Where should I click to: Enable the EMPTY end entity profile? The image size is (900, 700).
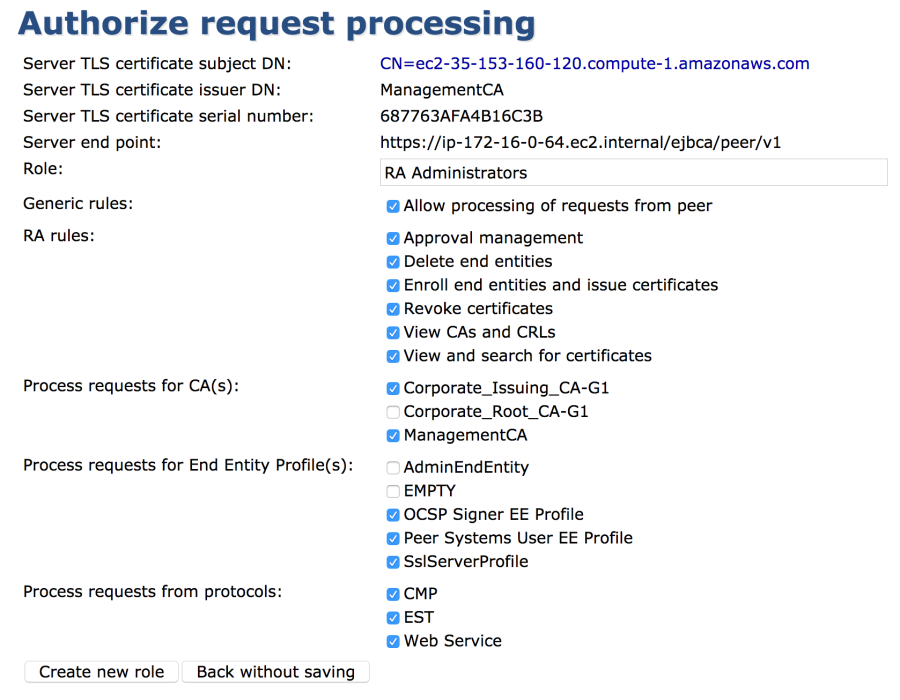coord(393,491)
